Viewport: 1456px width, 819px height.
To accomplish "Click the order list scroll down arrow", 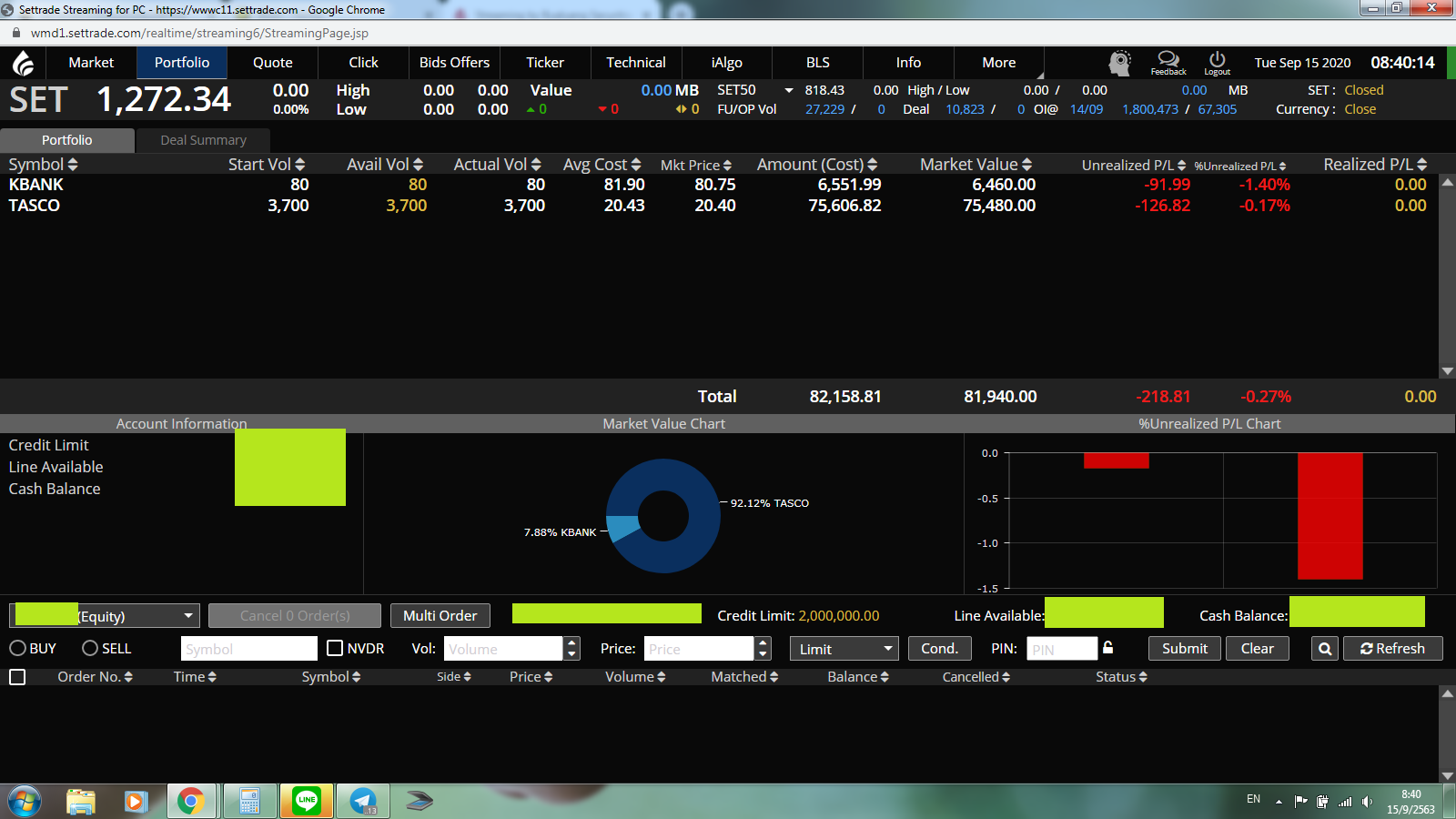I will click(x=1448, y=775).
